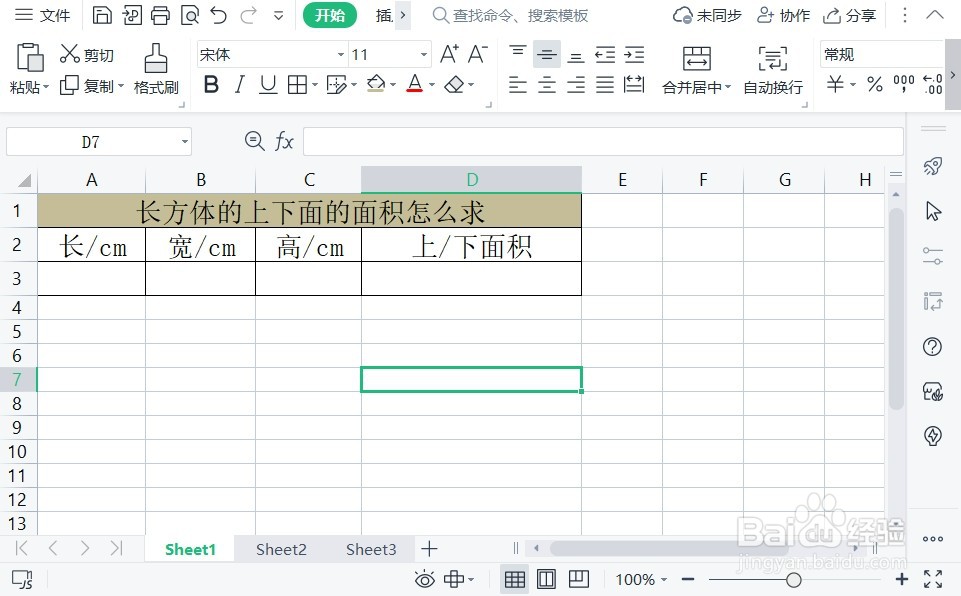Viewport: 961px width, 596px height.
Task: Open the Help question-mark icon in sidebar
Action: (x=932, y=346)
